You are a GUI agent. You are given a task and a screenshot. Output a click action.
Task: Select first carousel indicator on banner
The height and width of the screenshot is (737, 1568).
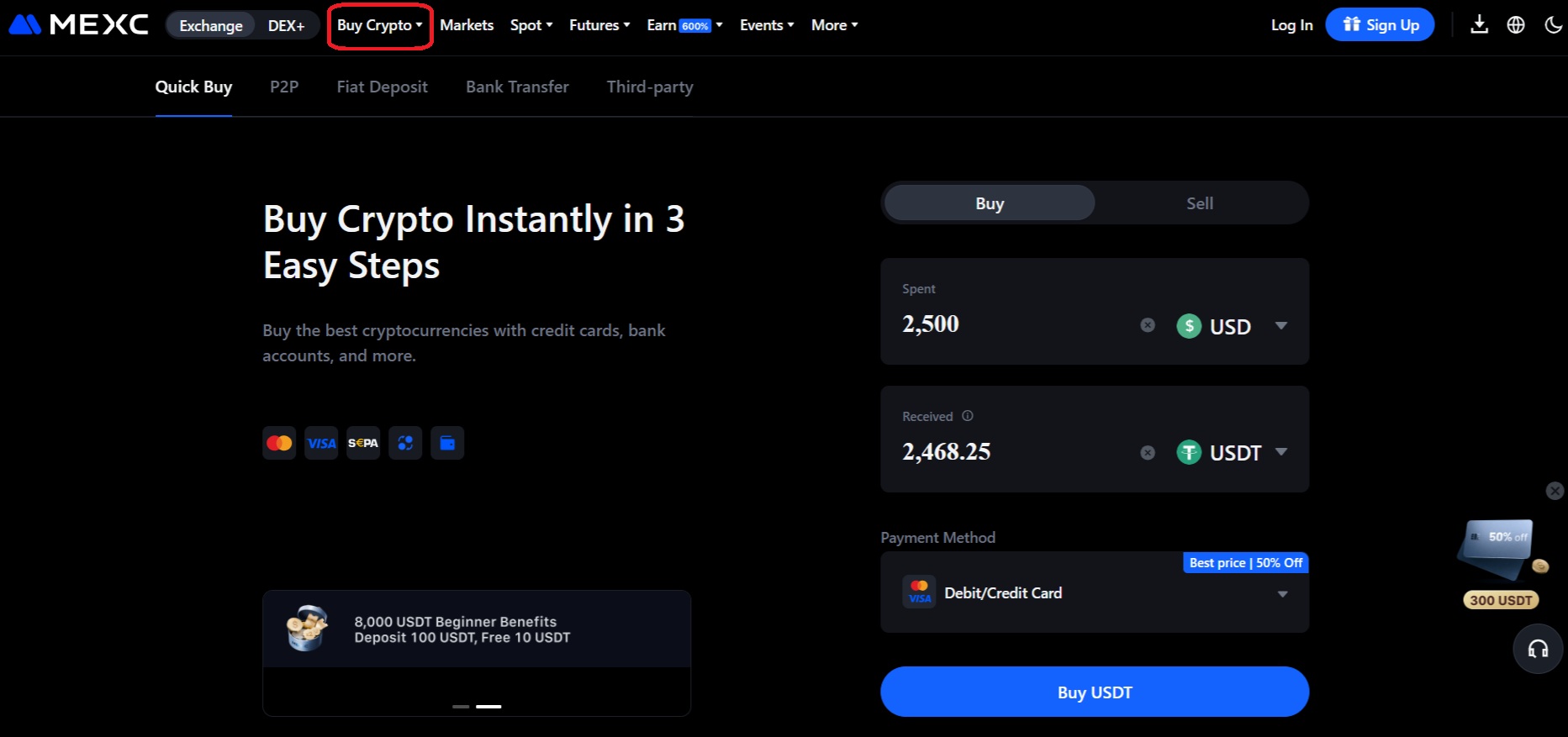pos(461,707)
